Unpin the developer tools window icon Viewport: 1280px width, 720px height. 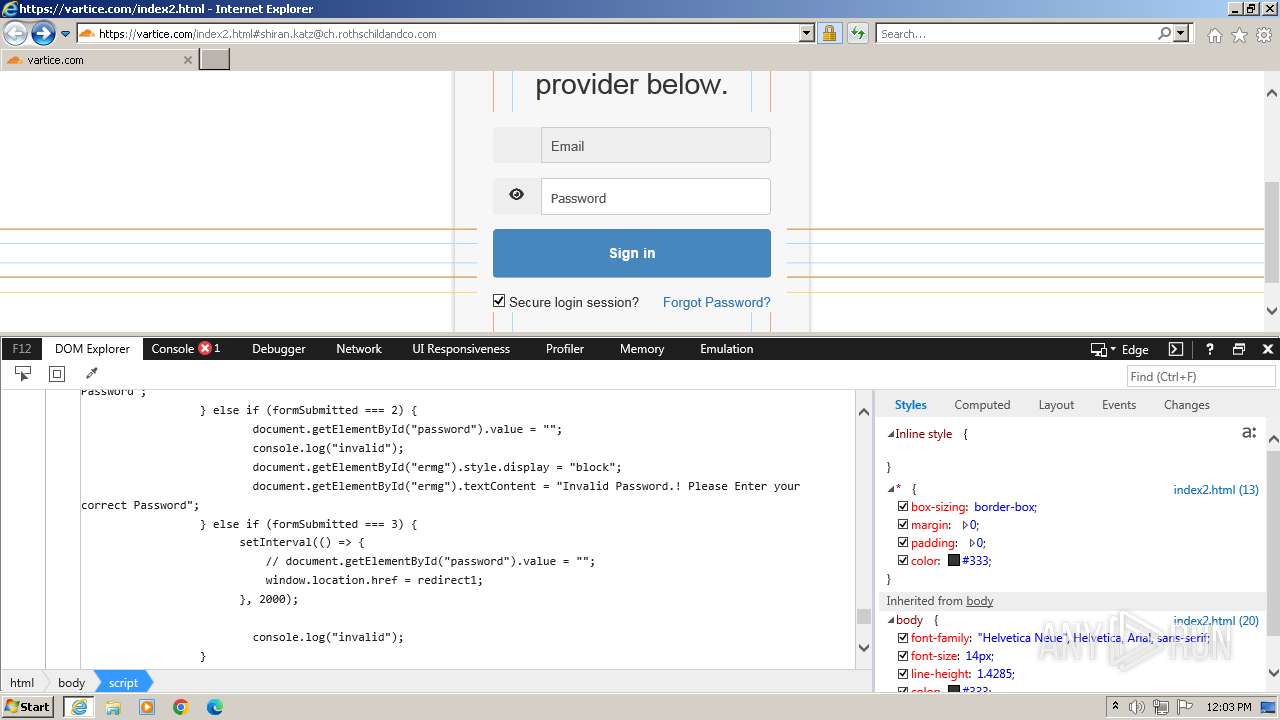pyautogui.click(x=1239, y=349)
